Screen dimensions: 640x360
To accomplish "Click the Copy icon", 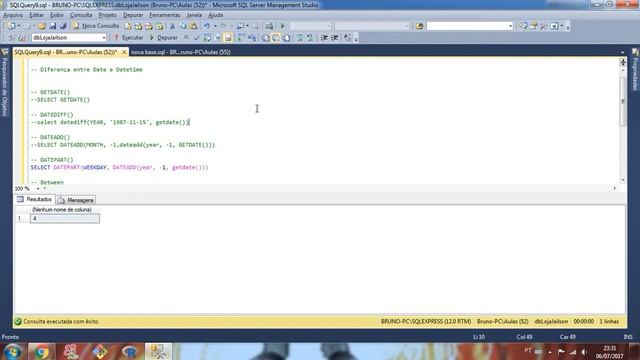I will pyautogui.click(x=183, y=26).
